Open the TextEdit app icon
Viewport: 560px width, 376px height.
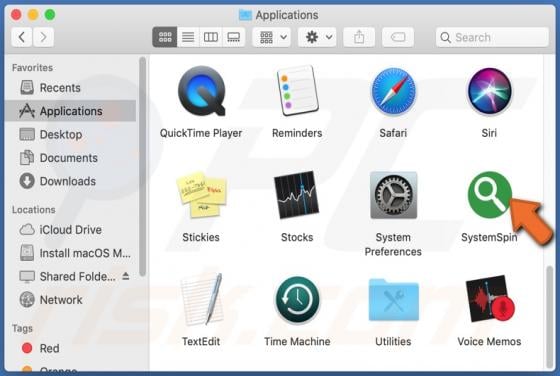pyautogui.click(x=201, y=299)
